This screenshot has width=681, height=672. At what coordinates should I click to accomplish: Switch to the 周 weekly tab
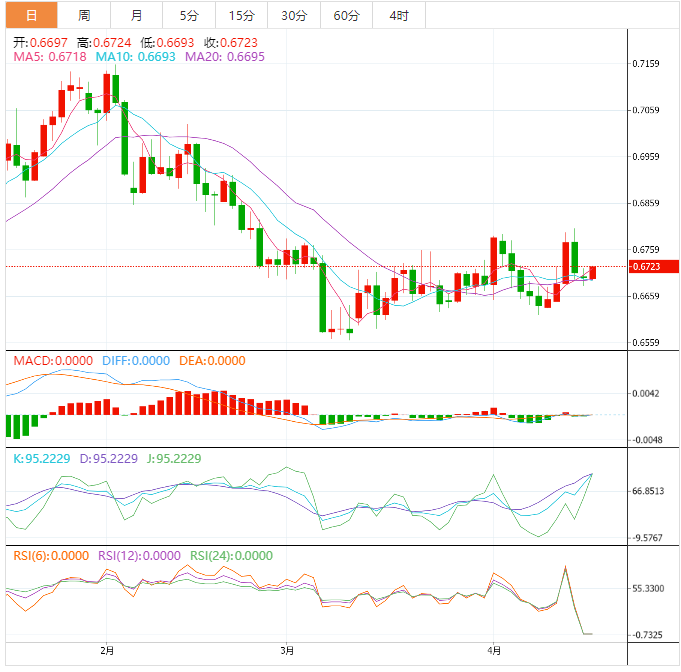tap(84, 15)
